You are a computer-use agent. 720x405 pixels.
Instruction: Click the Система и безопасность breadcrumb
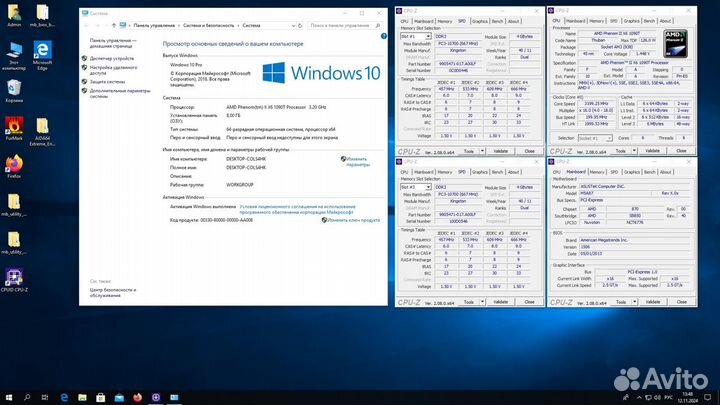coord(208,26)
